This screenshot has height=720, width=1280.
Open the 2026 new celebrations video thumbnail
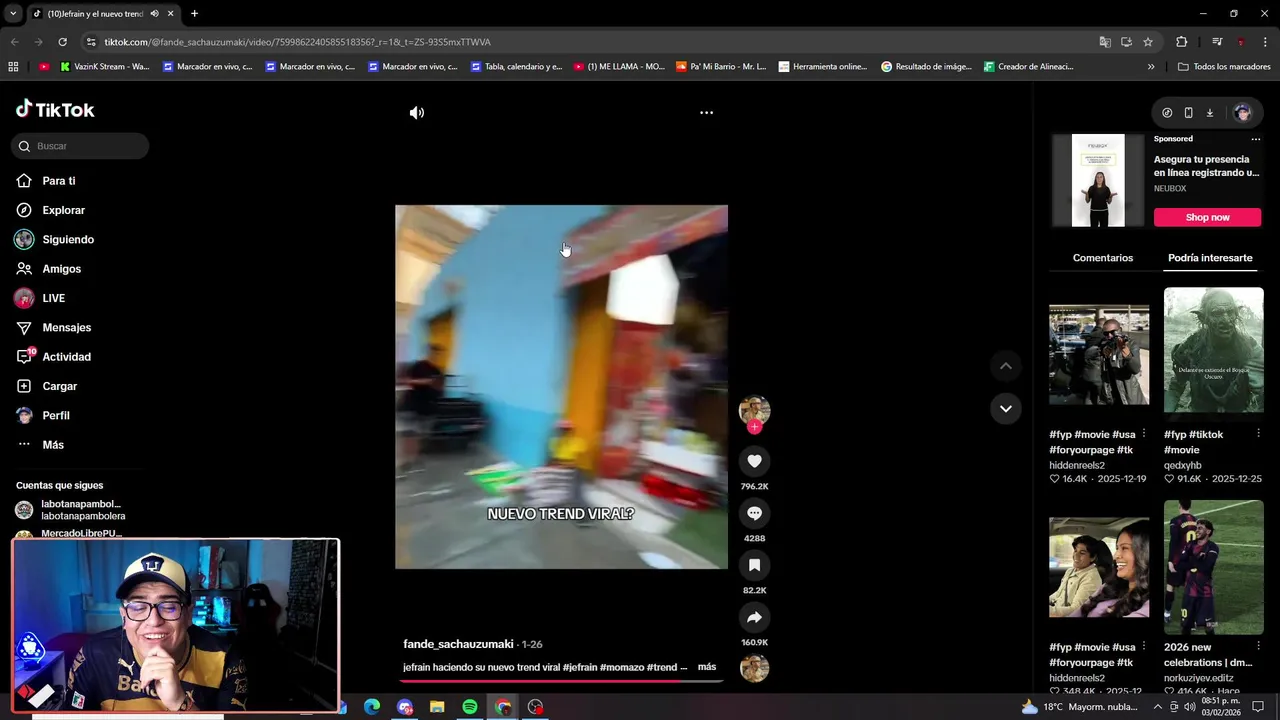click(x=1213, y=567)
